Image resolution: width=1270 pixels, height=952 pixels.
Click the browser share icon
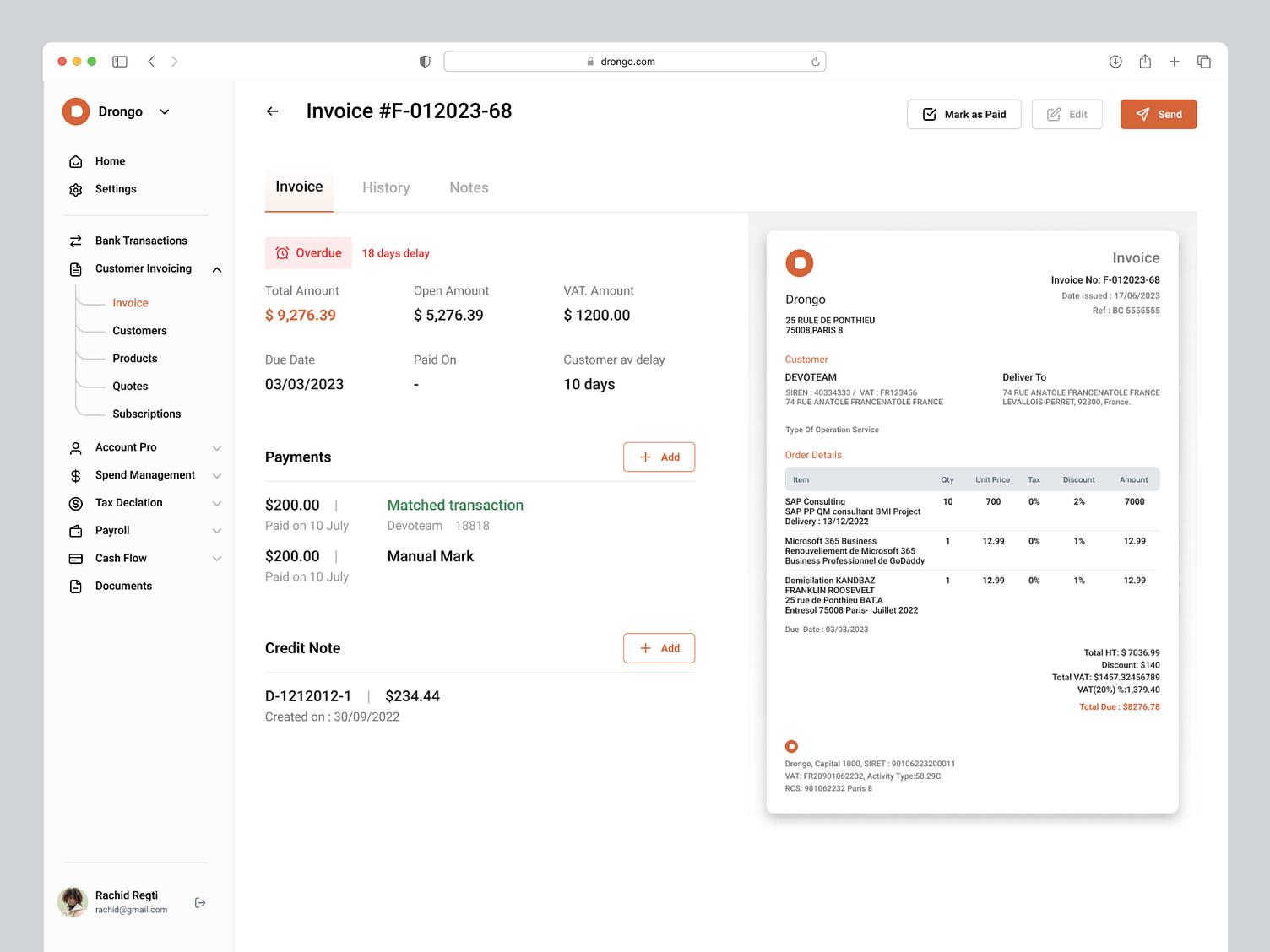1145,62
